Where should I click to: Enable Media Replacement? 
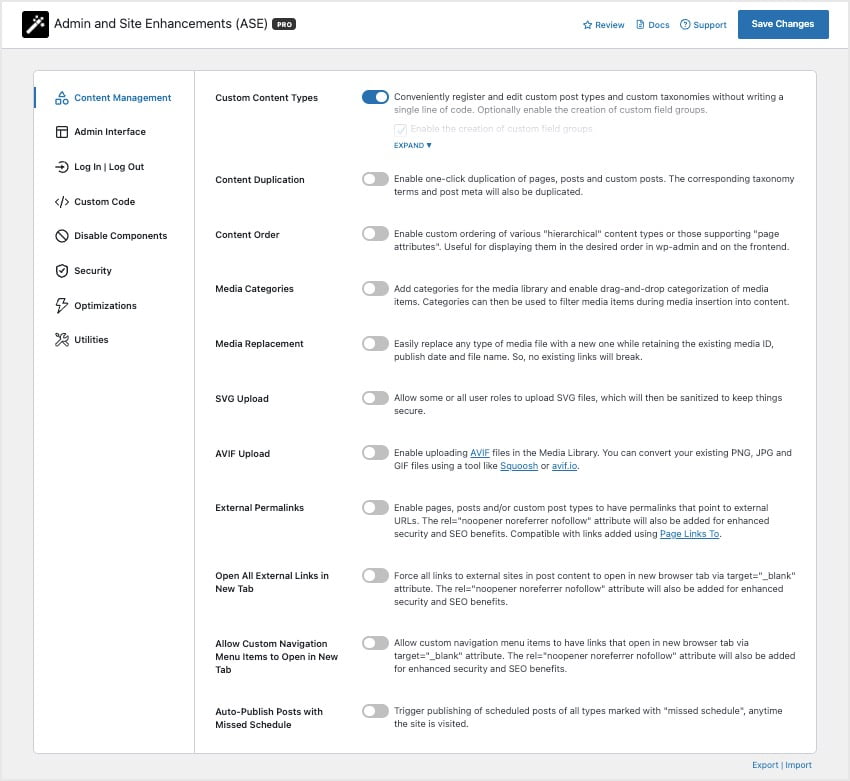point(375,343)
